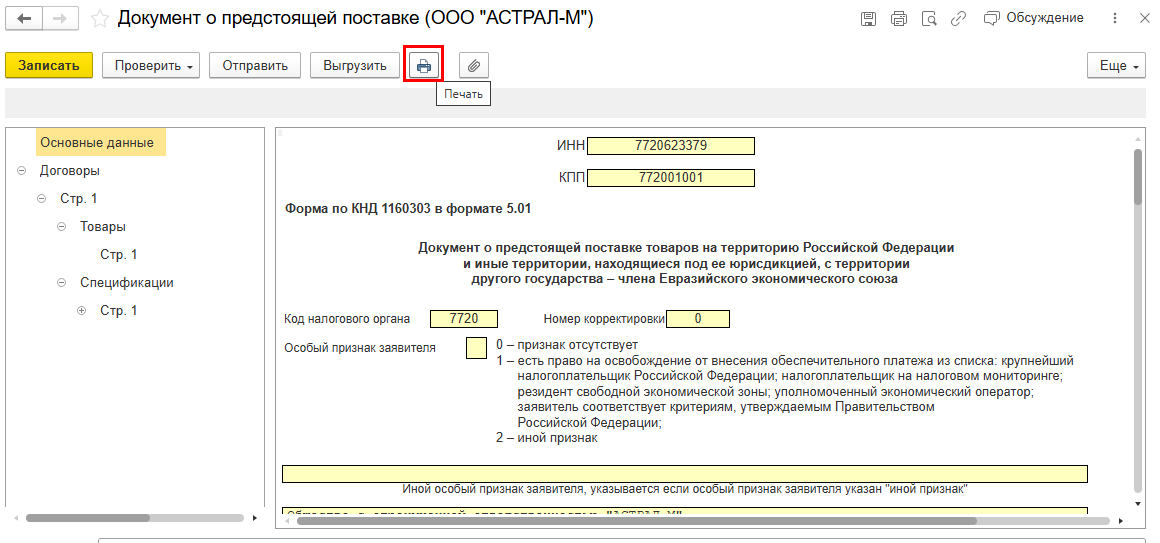Select the Товары tree item

coord(103,227)
